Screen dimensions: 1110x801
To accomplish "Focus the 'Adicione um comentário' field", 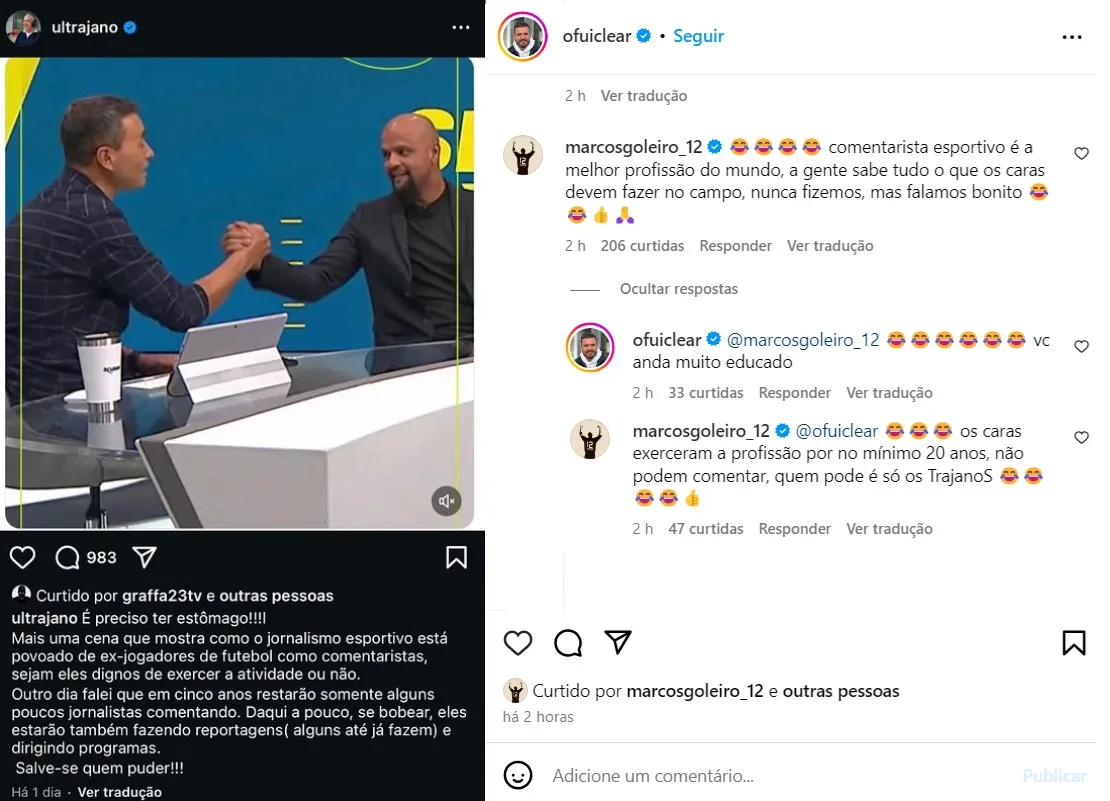I will pos(779,776).
